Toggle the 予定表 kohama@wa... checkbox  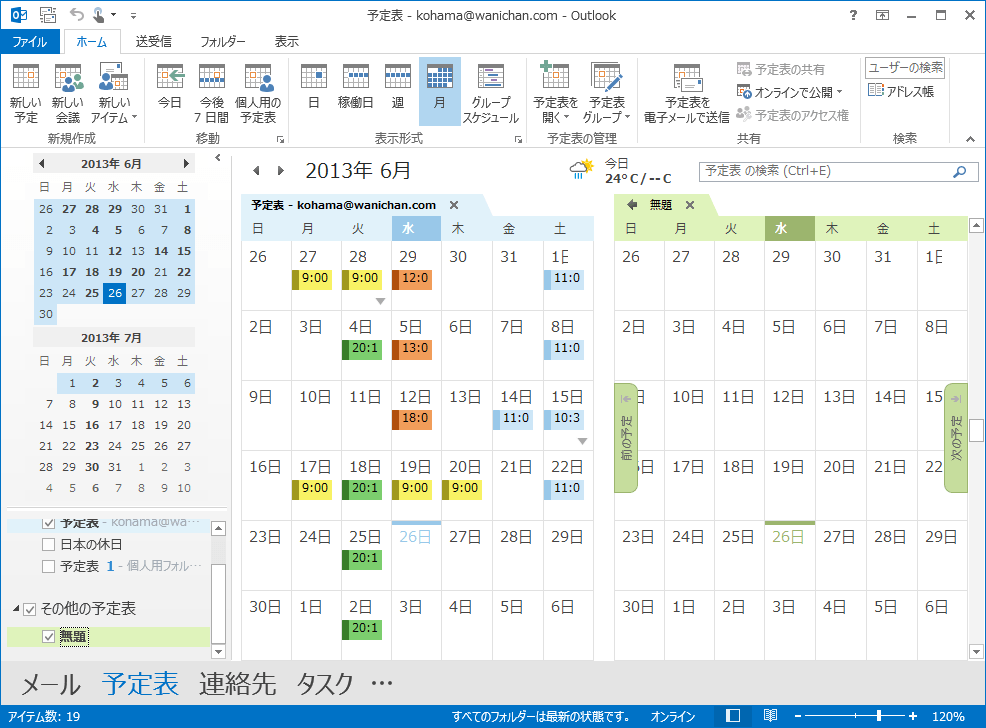[x=48, y=523]
